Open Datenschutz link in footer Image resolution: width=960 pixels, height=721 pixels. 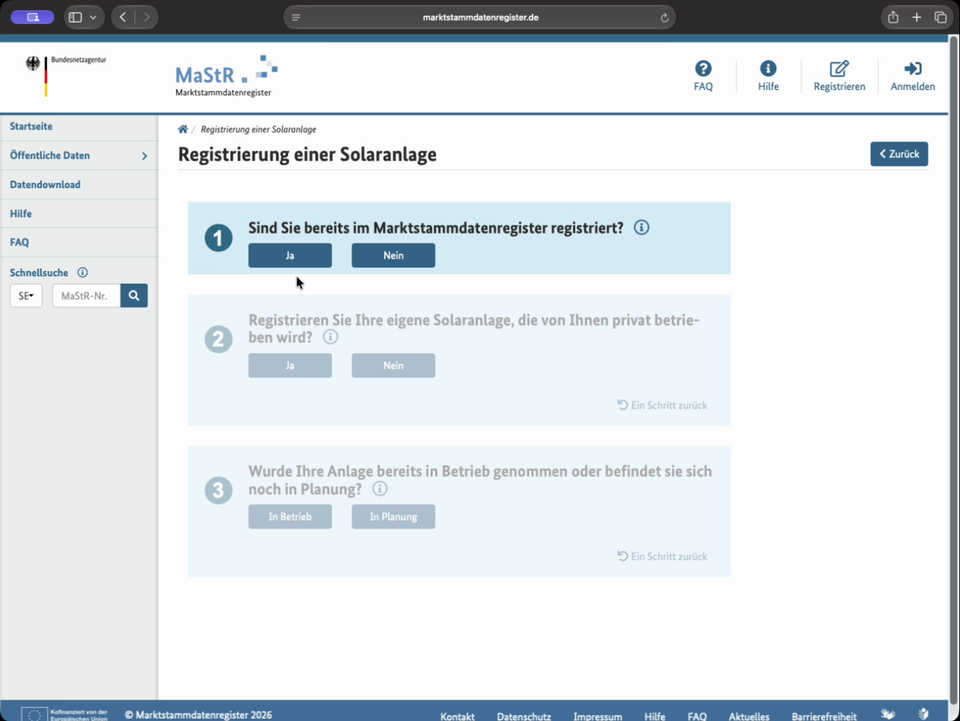point(523,716)
